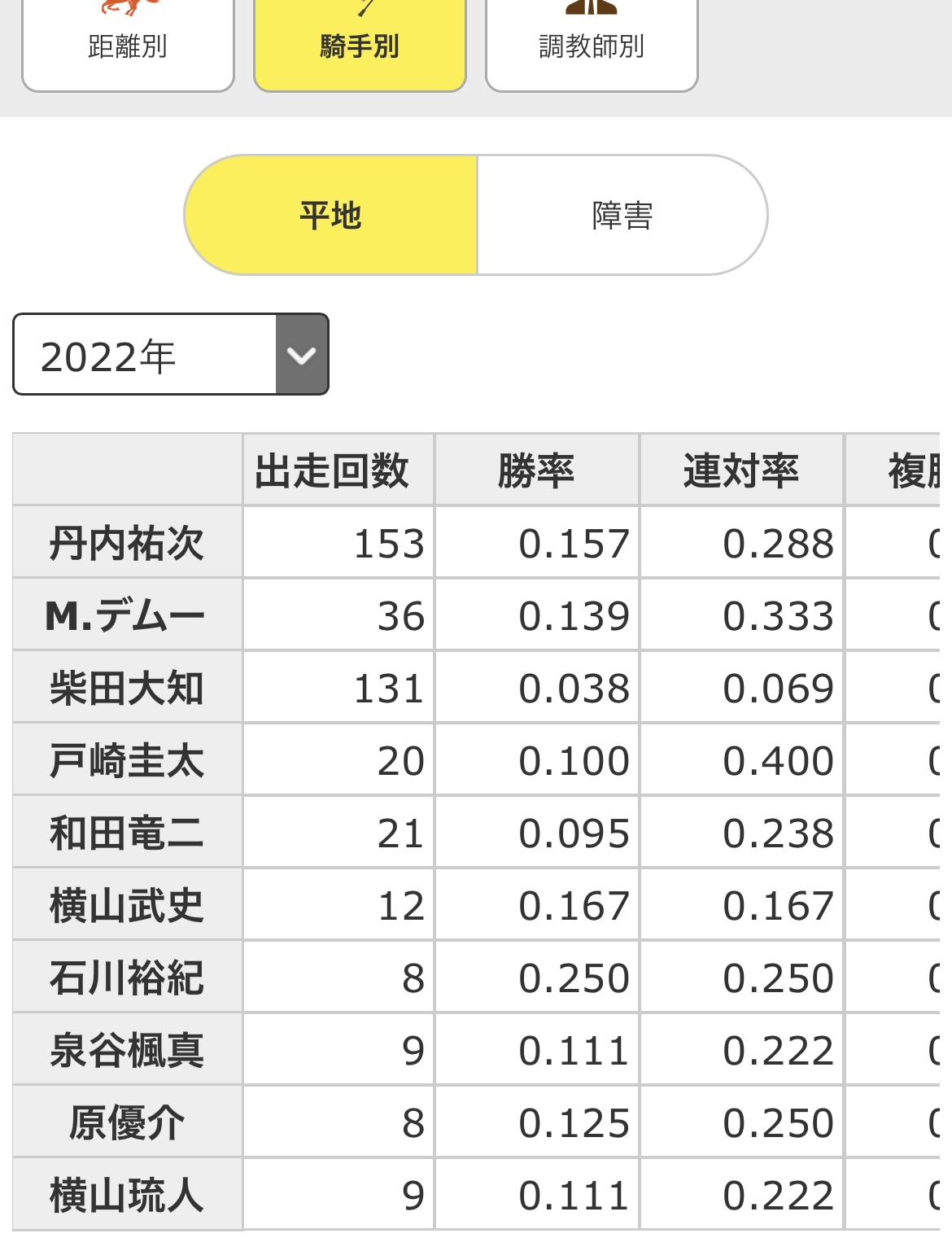Click the chevron arrow on year selector
This screenshot has height=1251, width=952.
[x=302, y=355]
